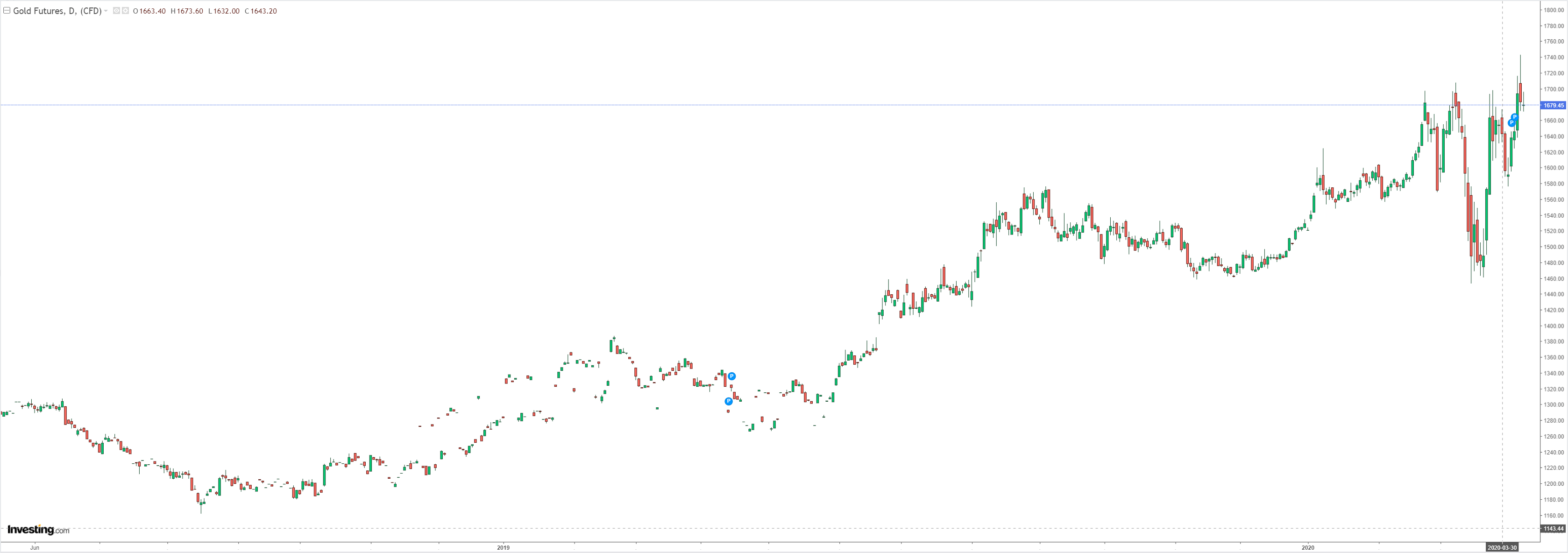Screen dimensions: 1568x553
Task: Click upper blue P marker near 1340 level
Action: [x=731, y=376]
